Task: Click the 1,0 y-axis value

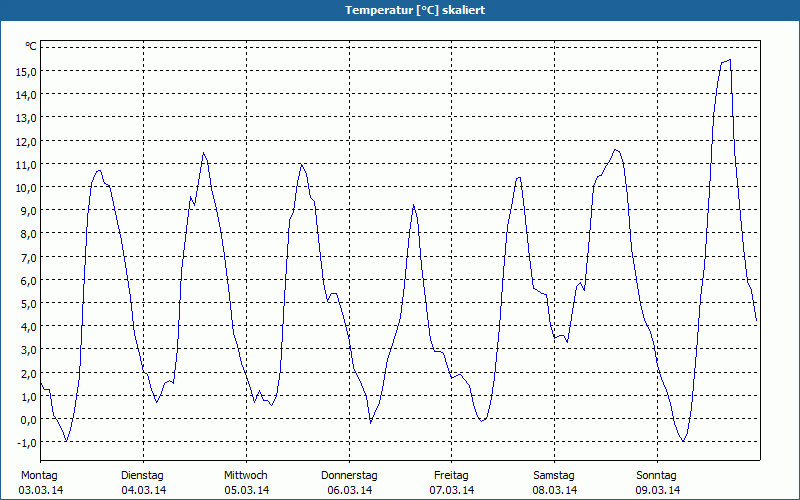Action: pos(29,396)
